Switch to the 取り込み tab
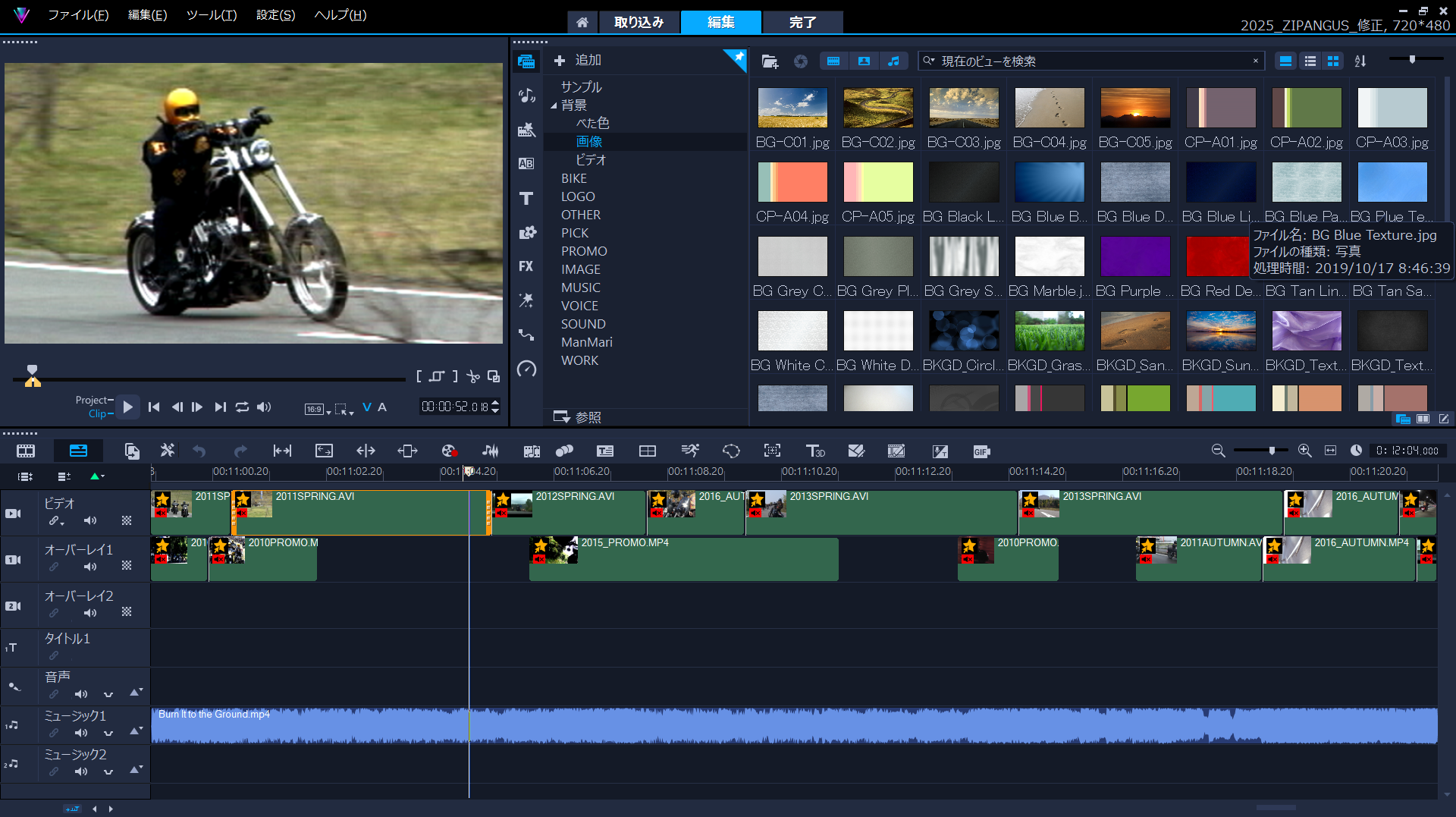1456x817 pixels. click(x=639, y=22)
